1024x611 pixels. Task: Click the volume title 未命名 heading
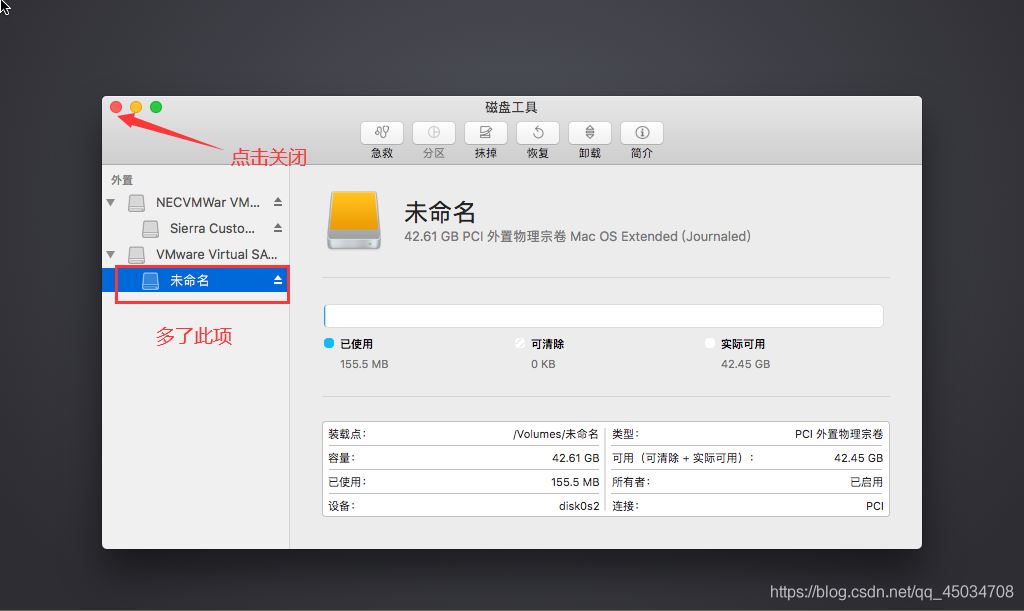pos(440,212)
